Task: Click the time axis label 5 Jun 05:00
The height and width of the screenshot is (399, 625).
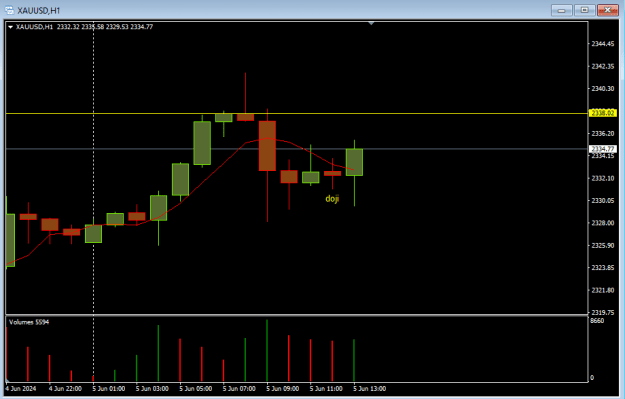Action: pos(195,389)
